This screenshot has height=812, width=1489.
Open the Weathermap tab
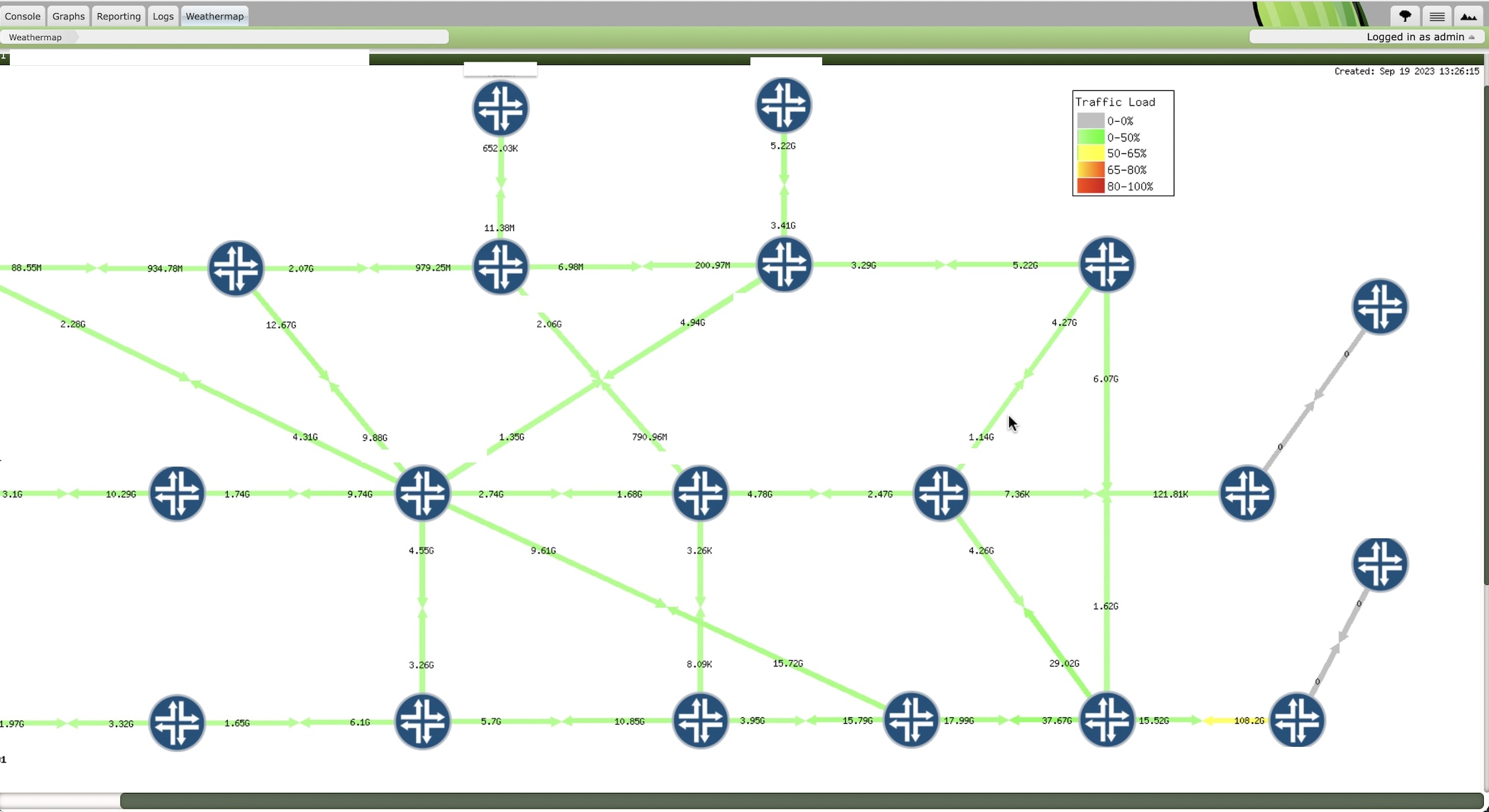click(213, 15)
